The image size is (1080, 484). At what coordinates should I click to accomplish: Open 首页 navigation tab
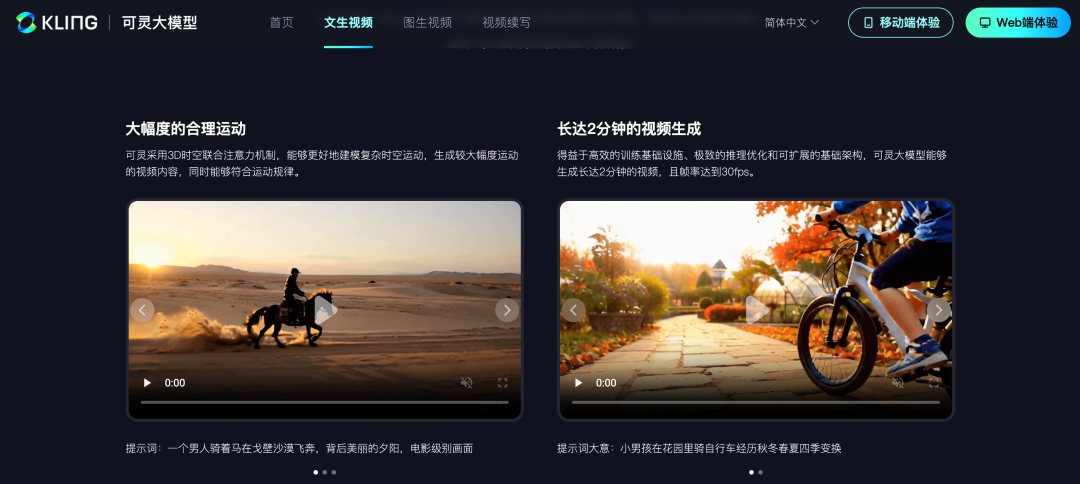281,23
